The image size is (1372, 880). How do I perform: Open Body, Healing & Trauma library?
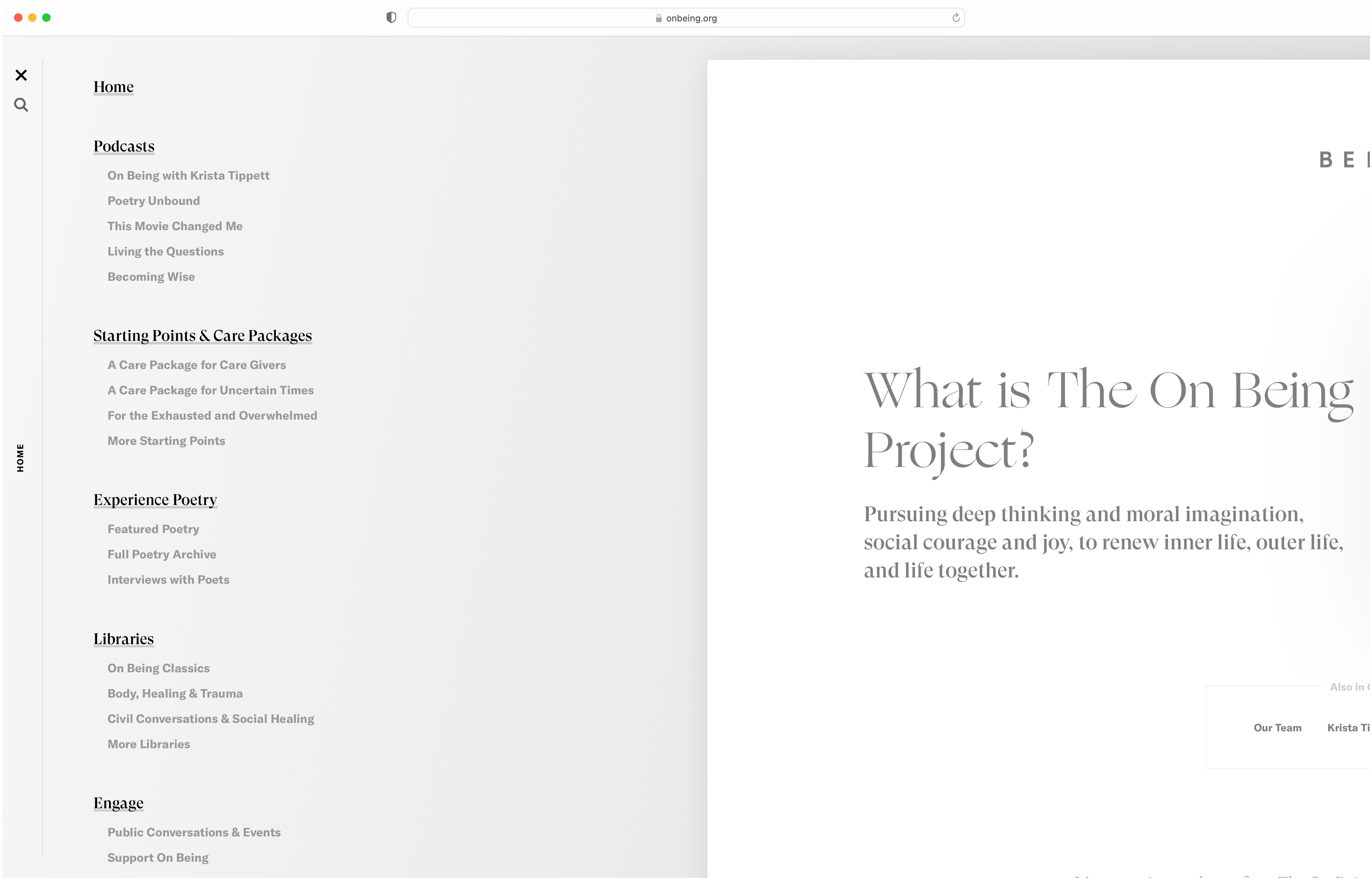(175, 694)
